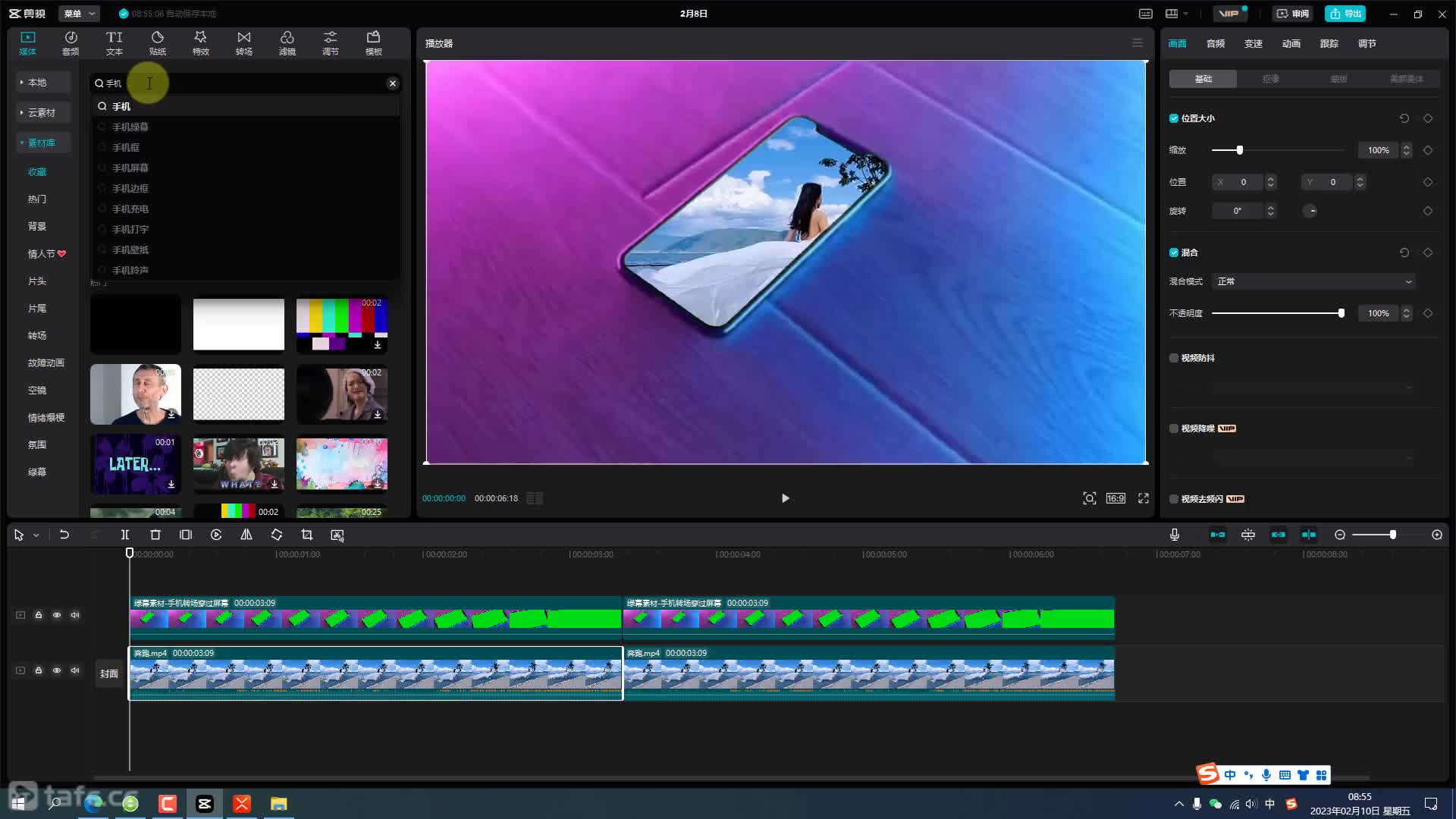Image resolution: width=1456 pixels, height=819 pixels.
Task: Click the 封面 cover button on main track
Action: 109,673
